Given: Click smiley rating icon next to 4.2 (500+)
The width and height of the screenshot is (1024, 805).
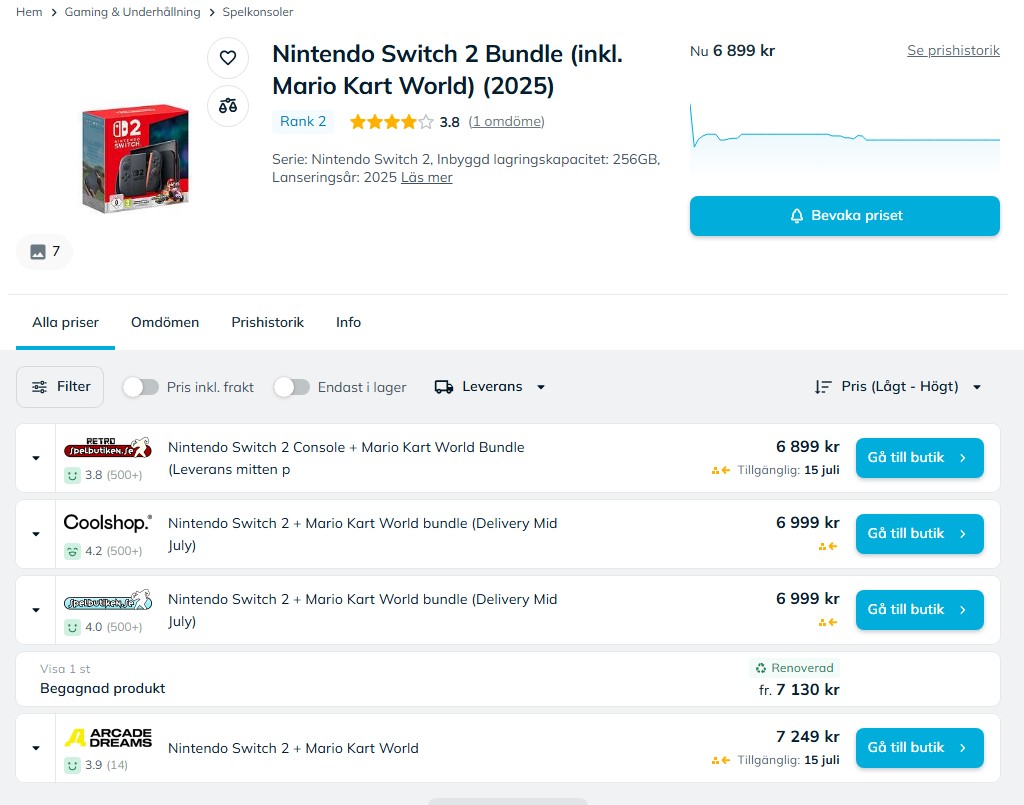Looking at the screenshot, I should coord(72,551).
